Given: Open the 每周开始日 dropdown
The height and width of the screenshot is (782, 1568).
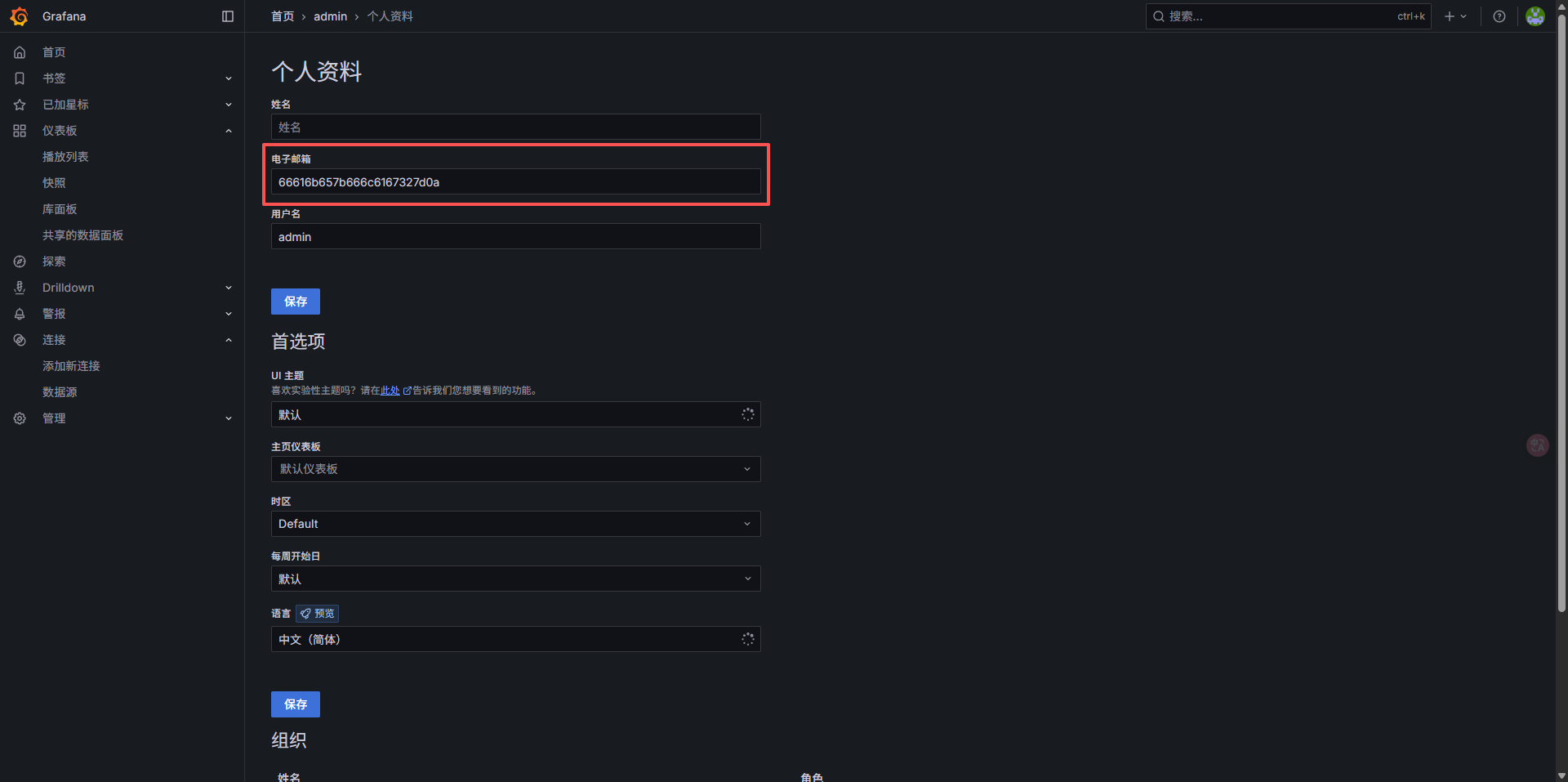Looking at the screenshot, I should click(515, 579).
